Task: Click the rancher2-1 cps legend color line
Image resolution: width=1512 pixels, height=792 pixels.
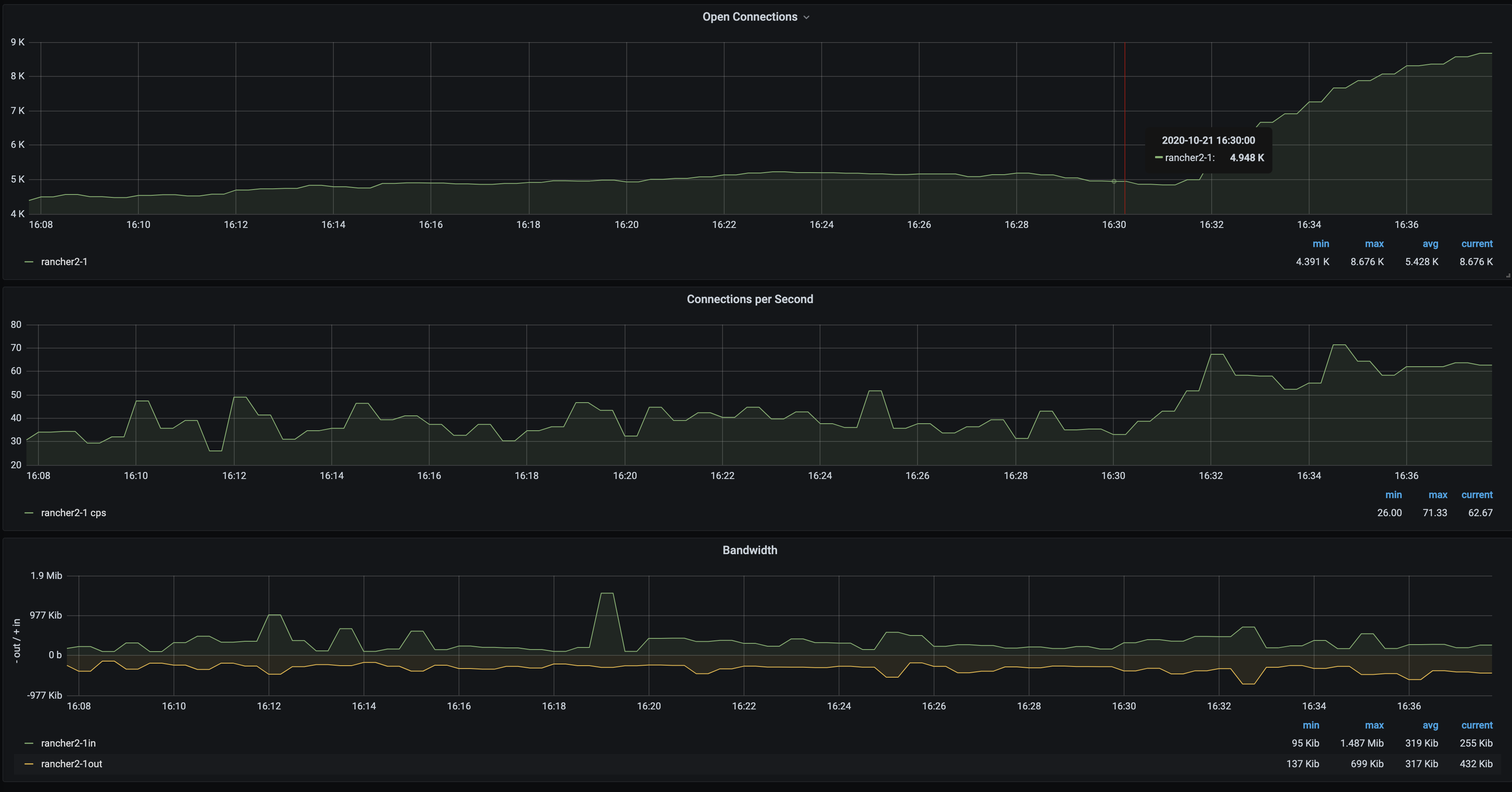Action: pos(29,513)
